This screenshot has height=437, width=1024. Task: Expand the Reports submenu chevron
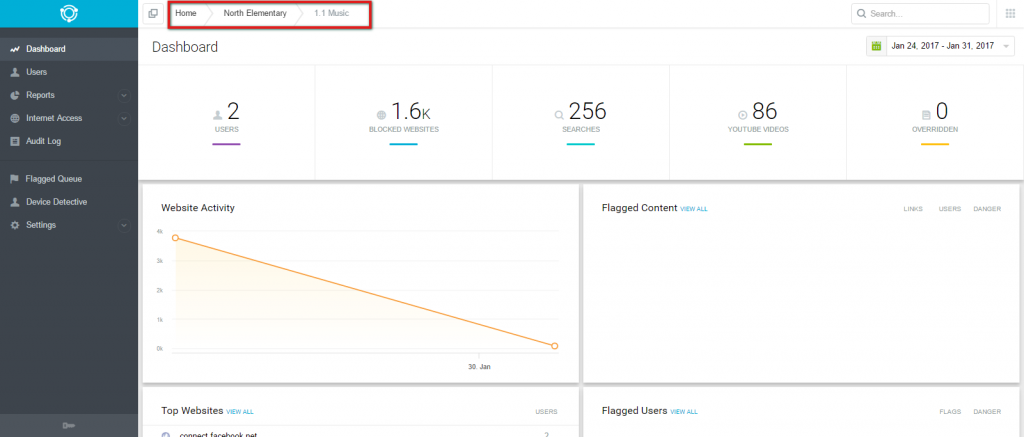point(124,95)
